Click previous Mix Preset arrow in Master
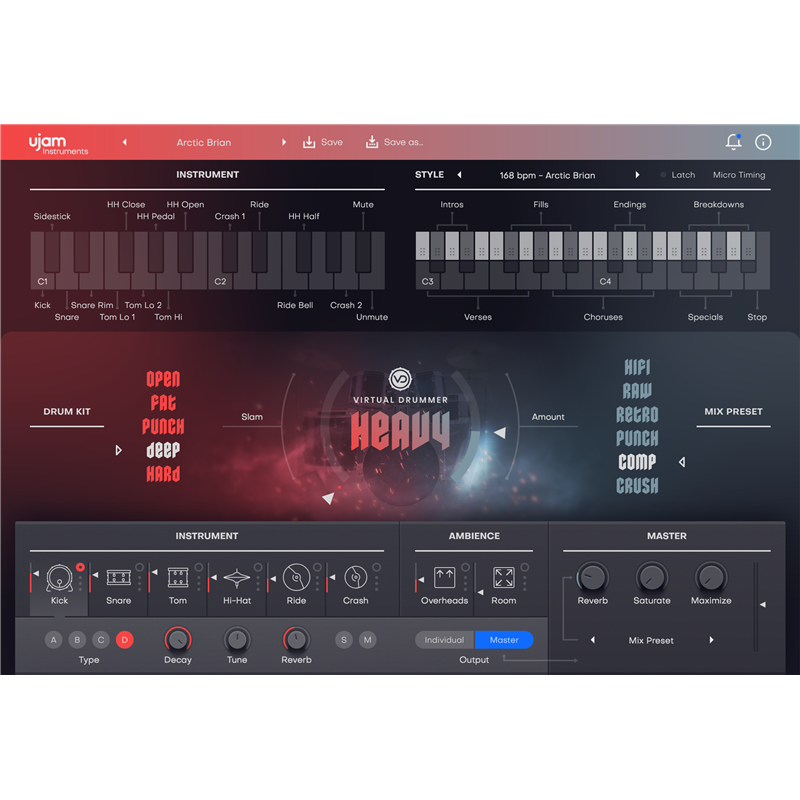Screen dimensions: 800x800 coord(592,640)
